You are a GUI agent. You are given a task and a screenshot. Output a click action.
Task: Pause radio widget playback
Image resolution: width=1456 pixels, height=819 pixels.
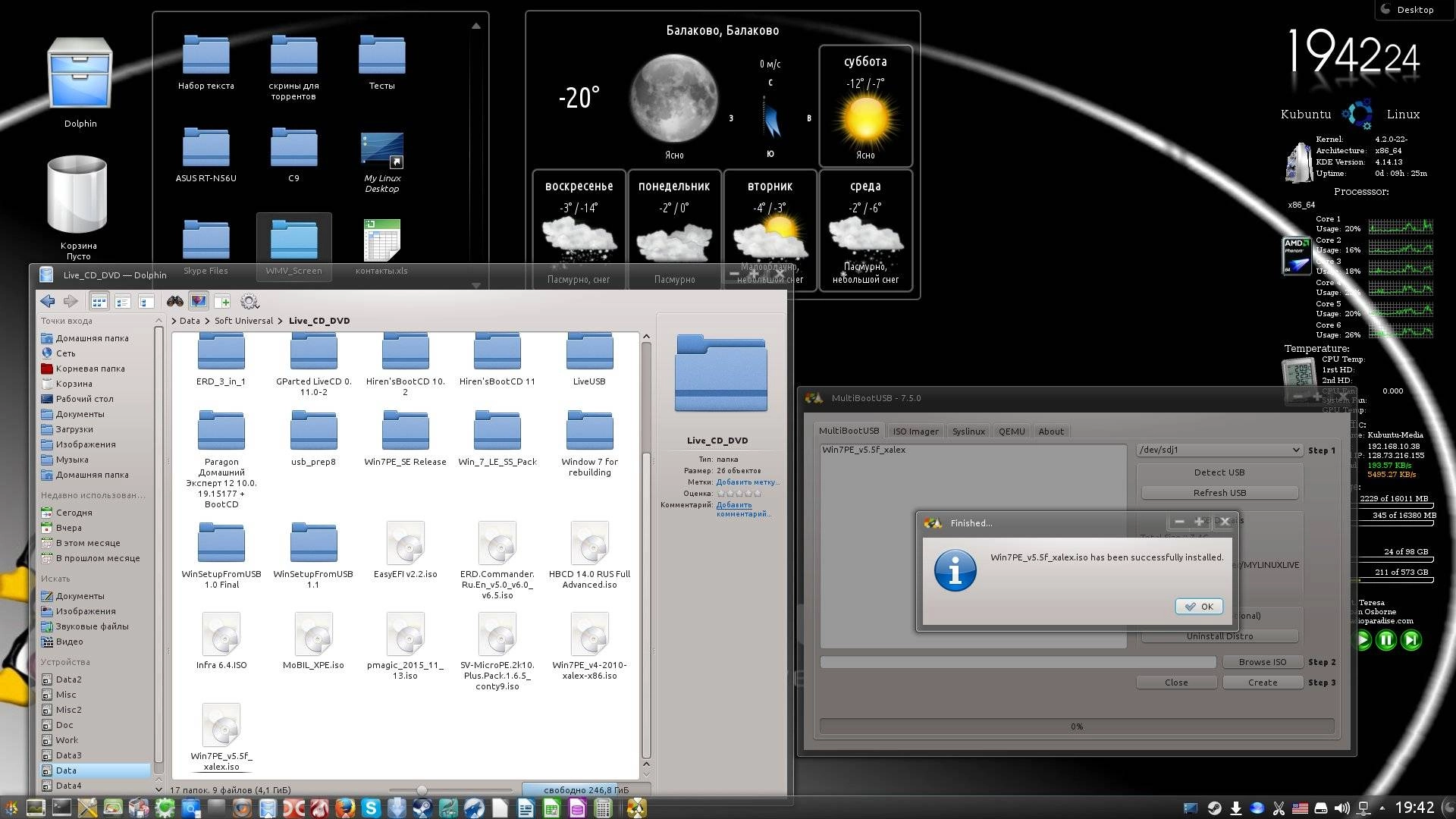click(1386, 641)
